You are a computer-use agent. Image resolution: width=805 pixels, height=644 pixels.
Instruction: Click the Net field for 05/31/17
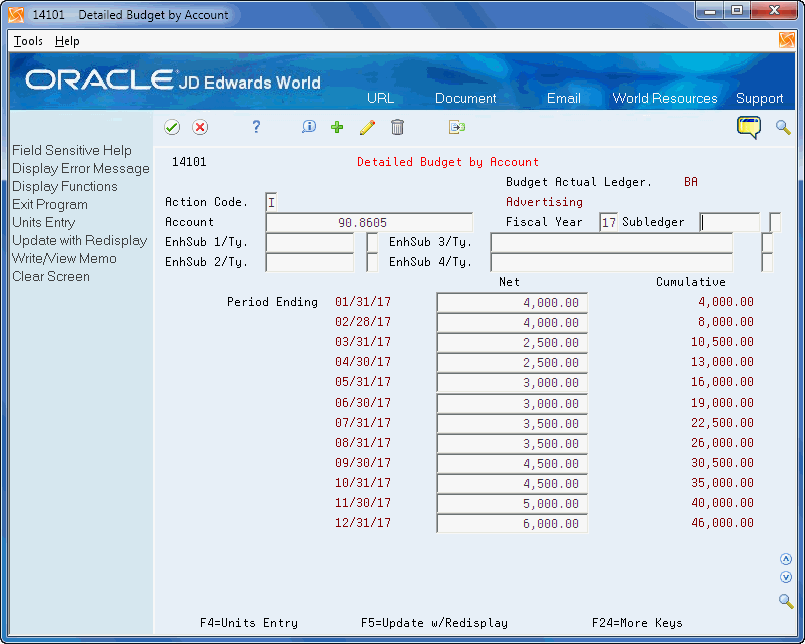pyautogui.click(x=512, y=383)
